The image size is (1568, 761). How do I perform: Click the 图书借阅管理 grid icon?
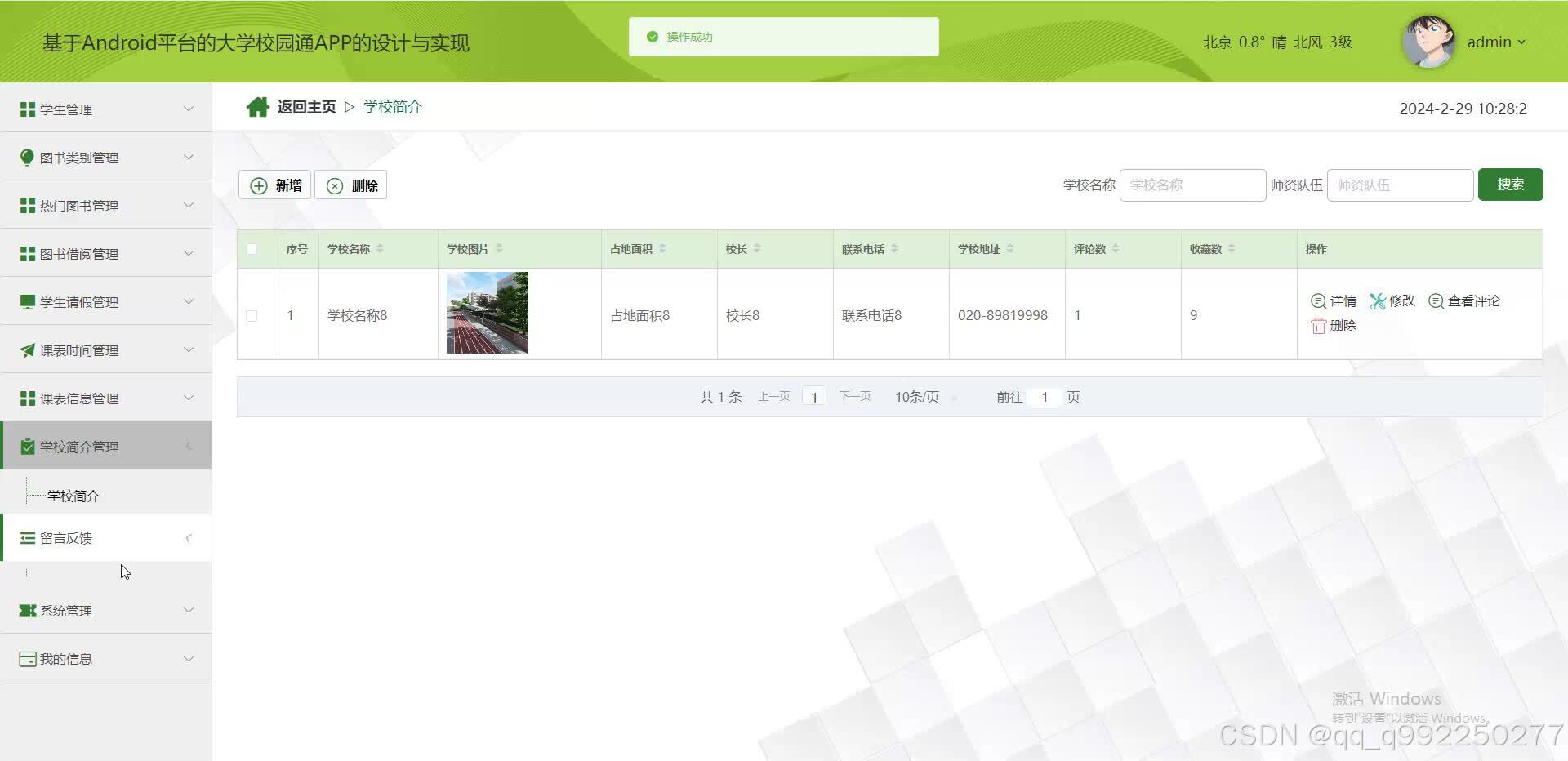point(28,254)
